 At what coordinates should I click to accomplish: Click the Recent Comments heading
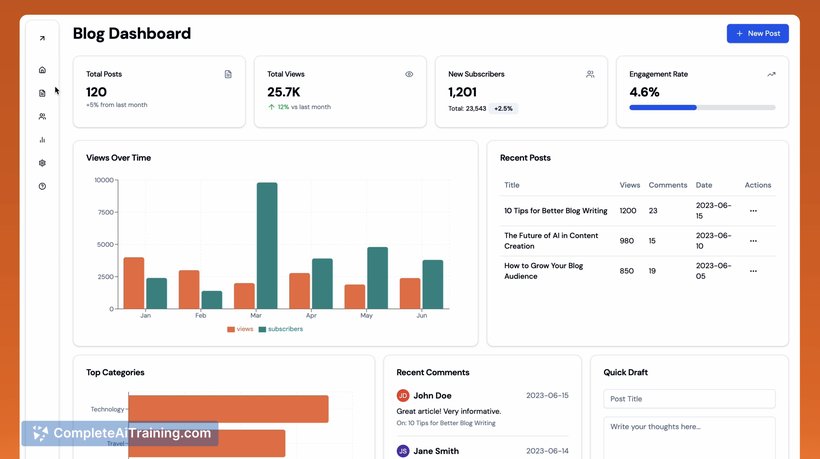coord(432,372)
